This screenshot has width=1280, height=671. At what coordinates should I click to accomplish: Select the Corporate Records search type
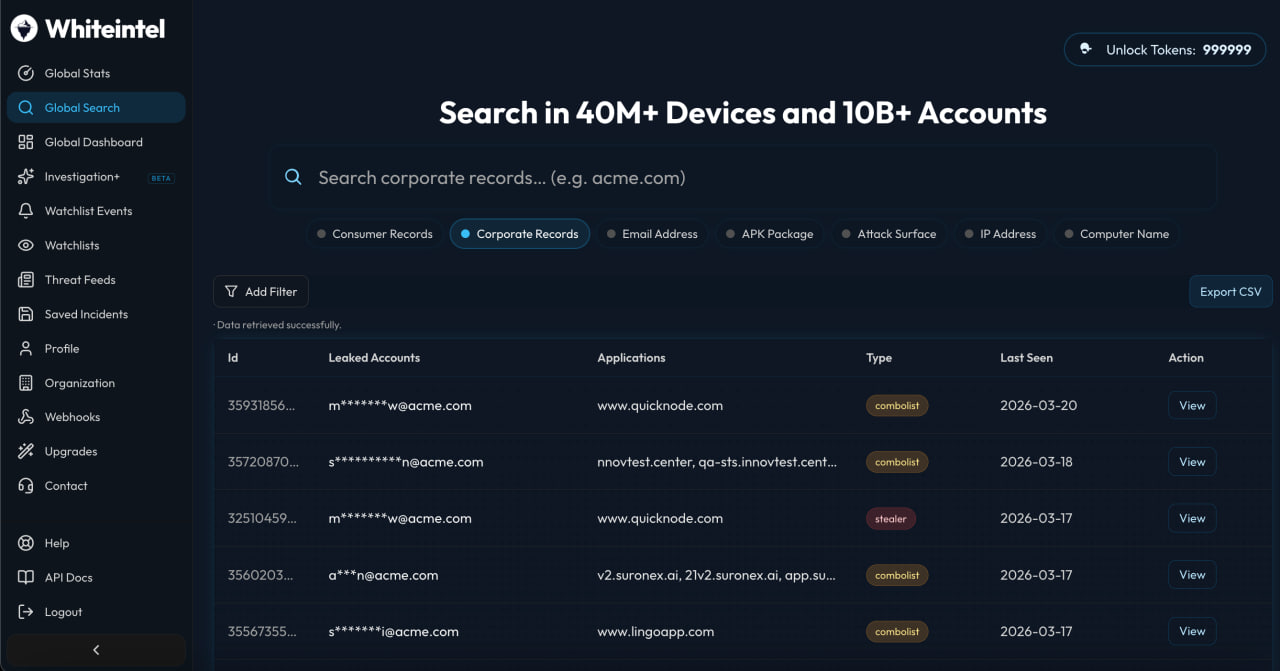[520, 234]
